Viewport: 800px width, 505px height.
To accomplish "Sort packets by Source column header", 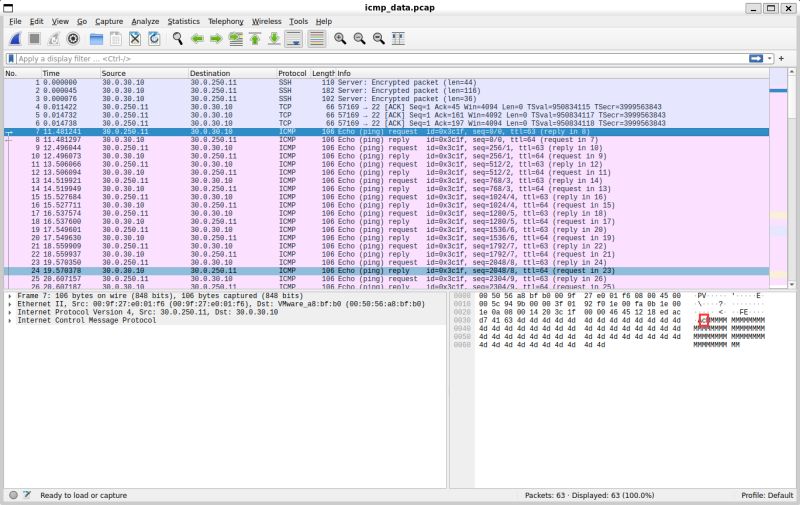I will tap(145, 73).
